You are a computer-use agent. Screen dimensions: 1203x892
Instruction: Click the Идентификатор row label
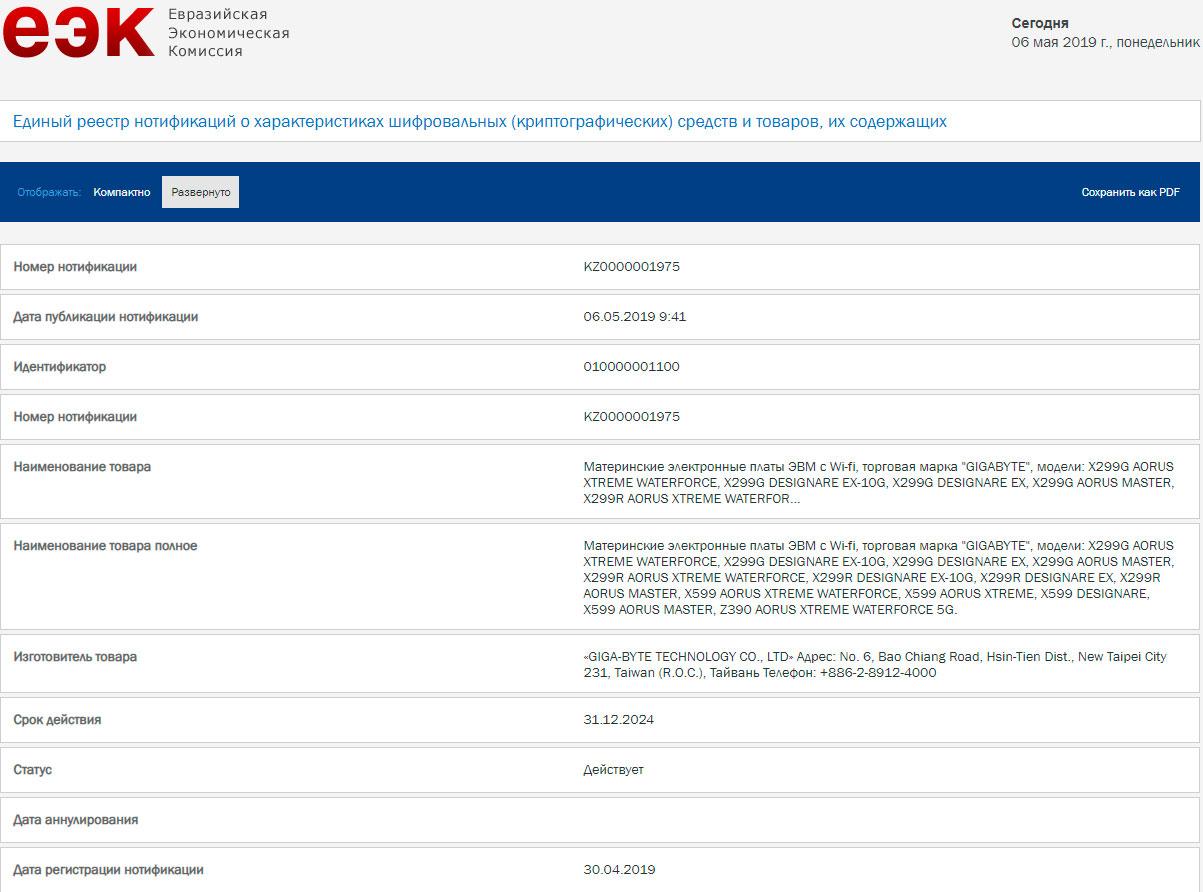(60, 367)
